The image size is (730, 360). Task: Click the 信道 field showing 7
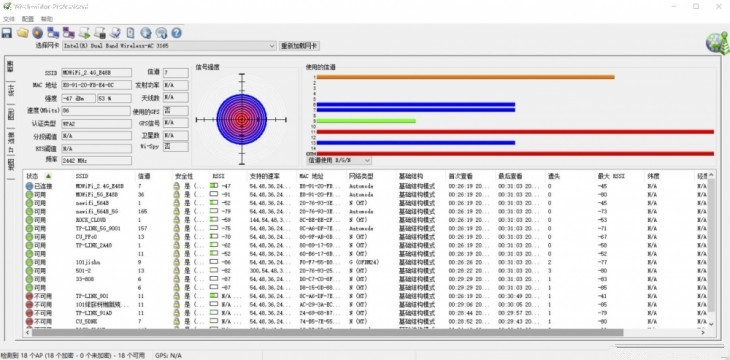(176, 73)
